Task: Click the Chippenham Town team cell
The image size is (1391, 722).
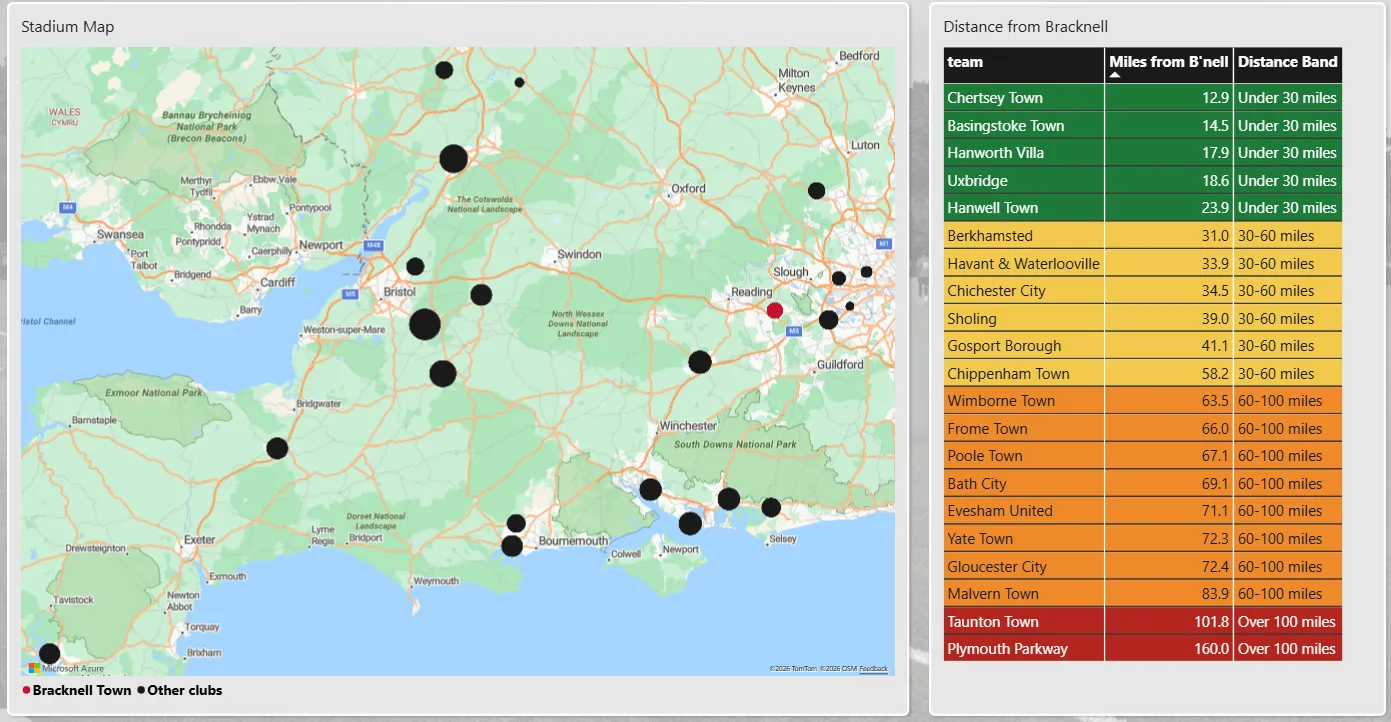Action: 1024,374
